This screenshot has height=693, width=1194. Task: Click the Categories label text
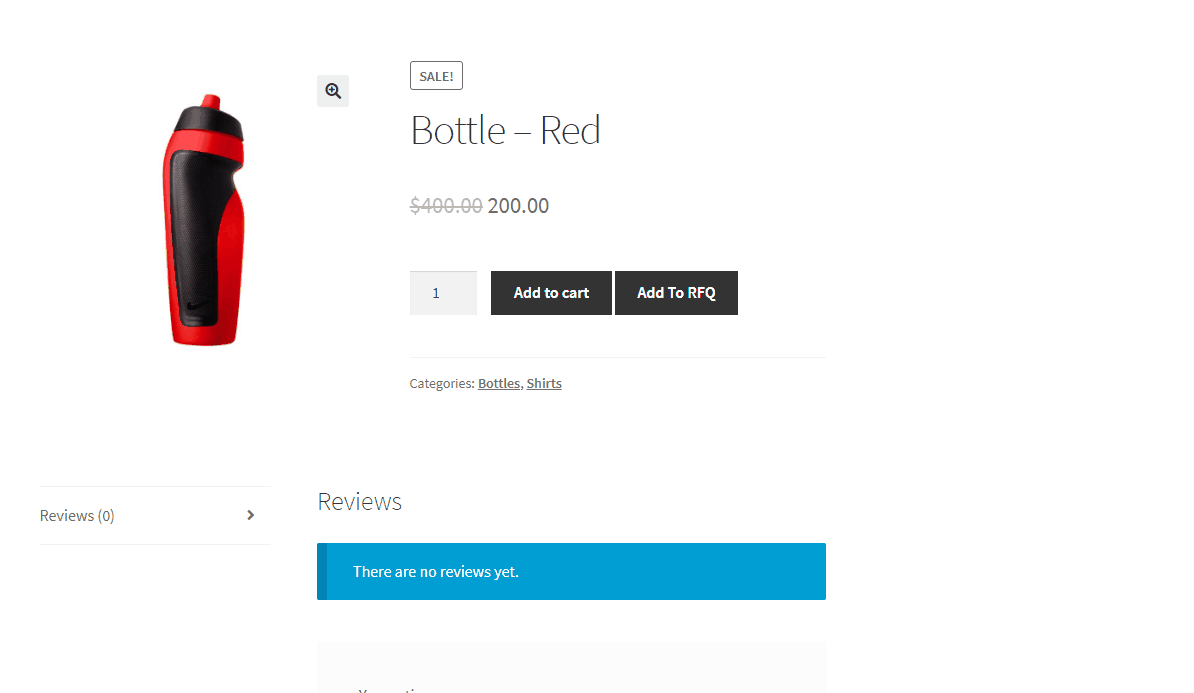point(441,383)
